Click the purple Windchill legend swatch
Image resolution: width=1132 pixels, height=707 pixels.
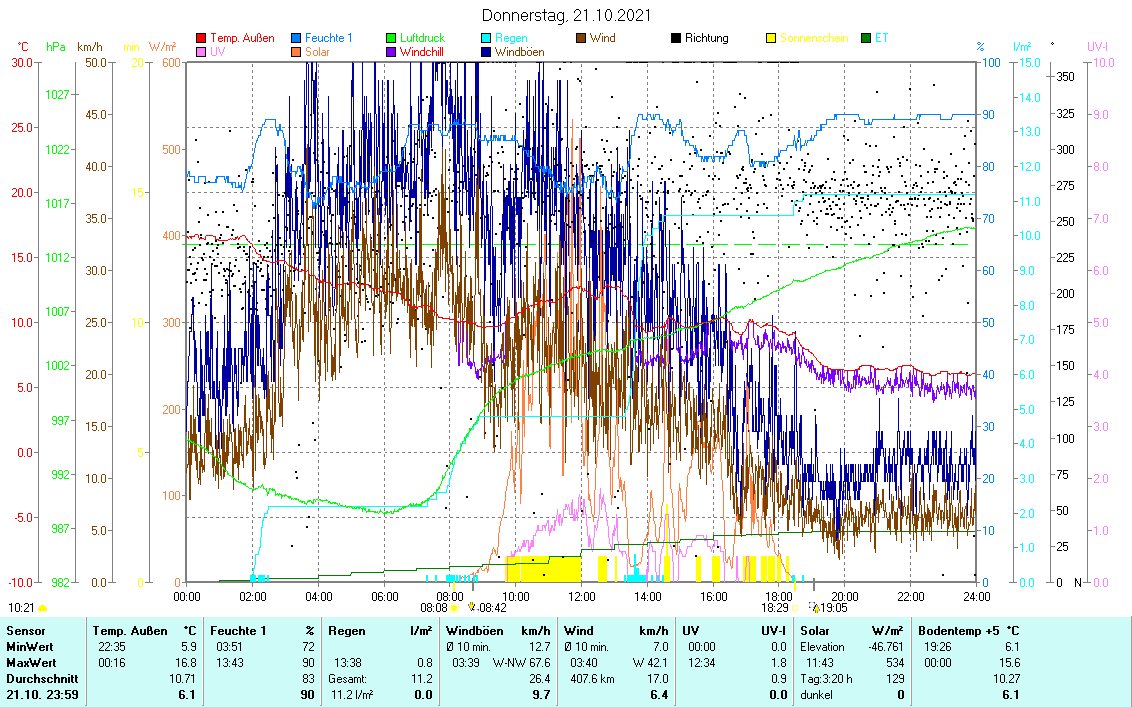coord(391,53)
